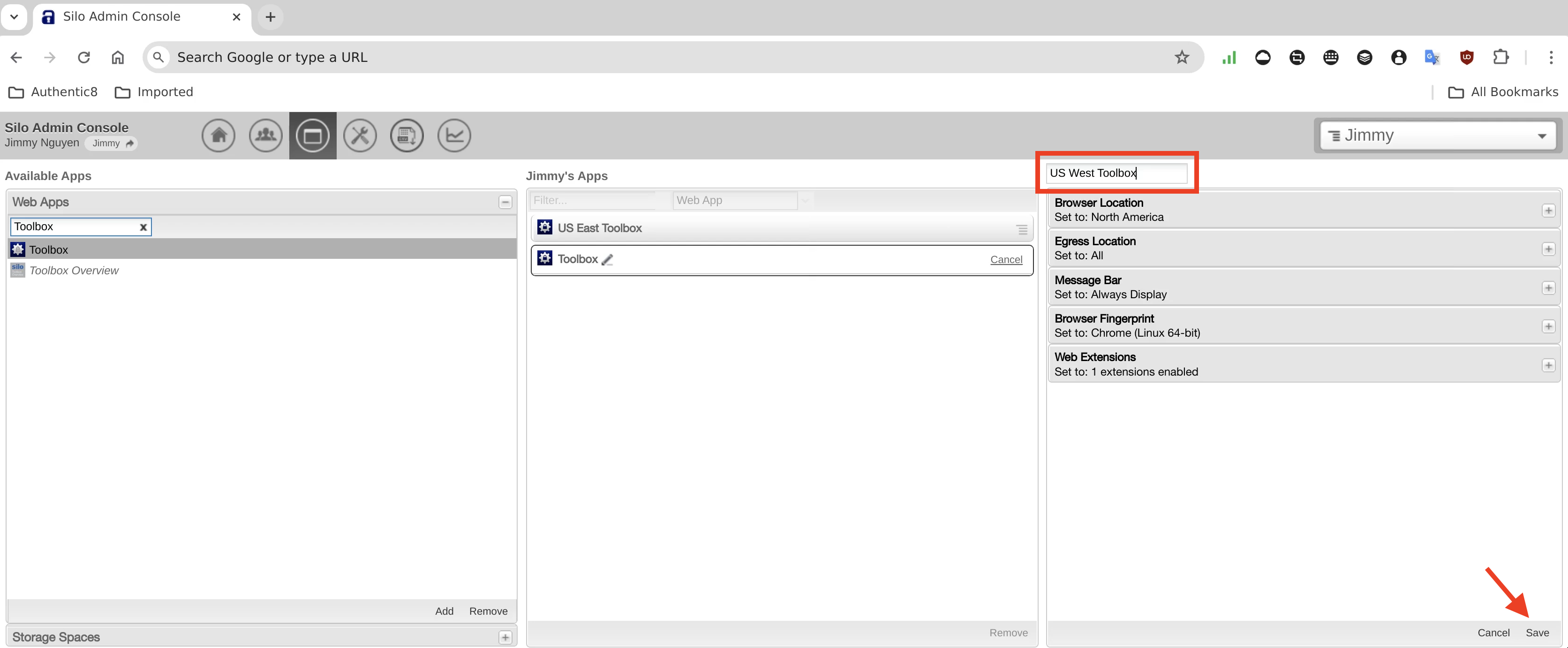Select the Apps window icon
The image size is (1568, 648).
point(312,135)
